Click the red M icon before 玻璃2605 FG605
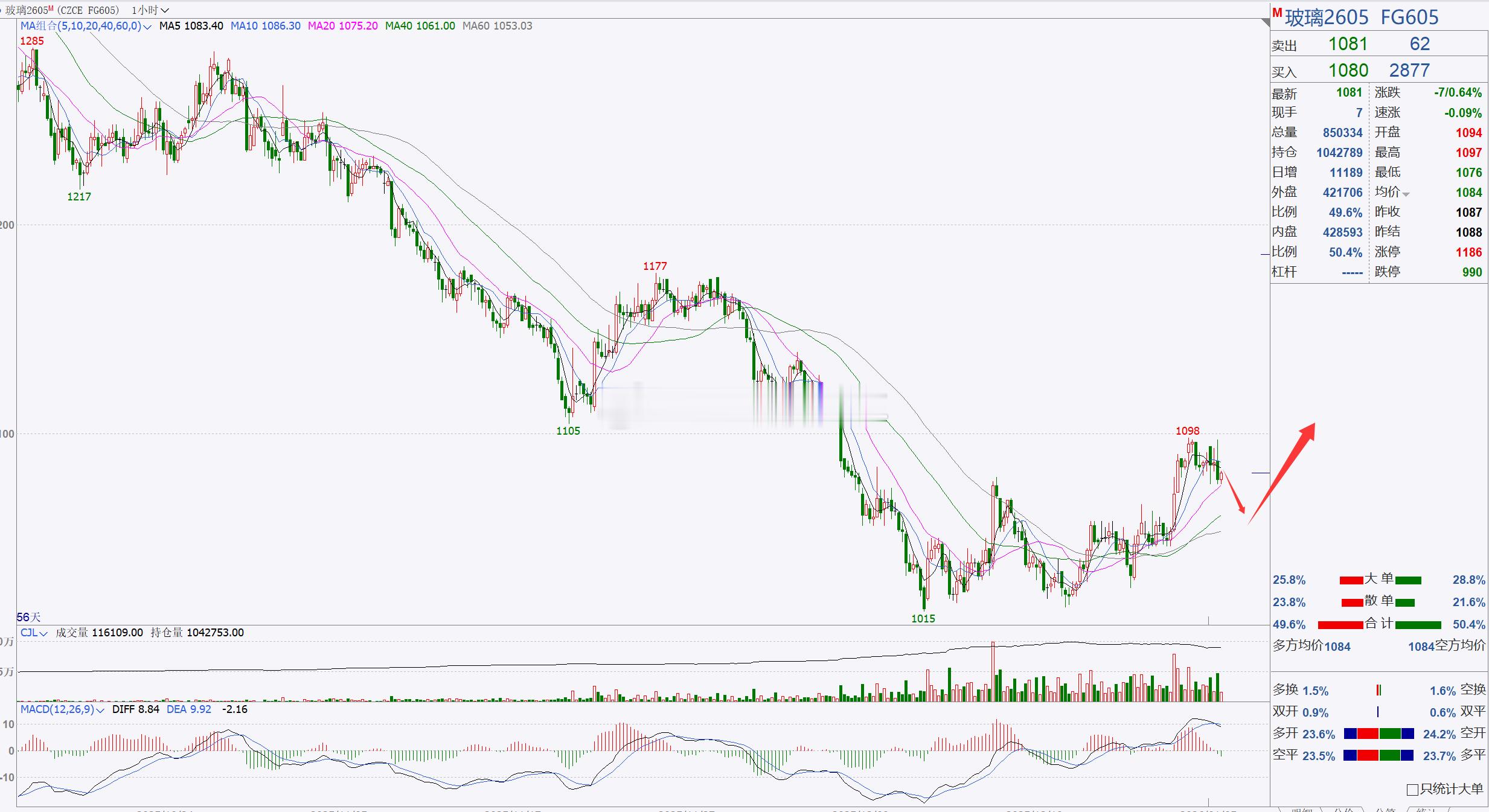The height and width of the screenshot is (812, 1489). click(1277, 13)
